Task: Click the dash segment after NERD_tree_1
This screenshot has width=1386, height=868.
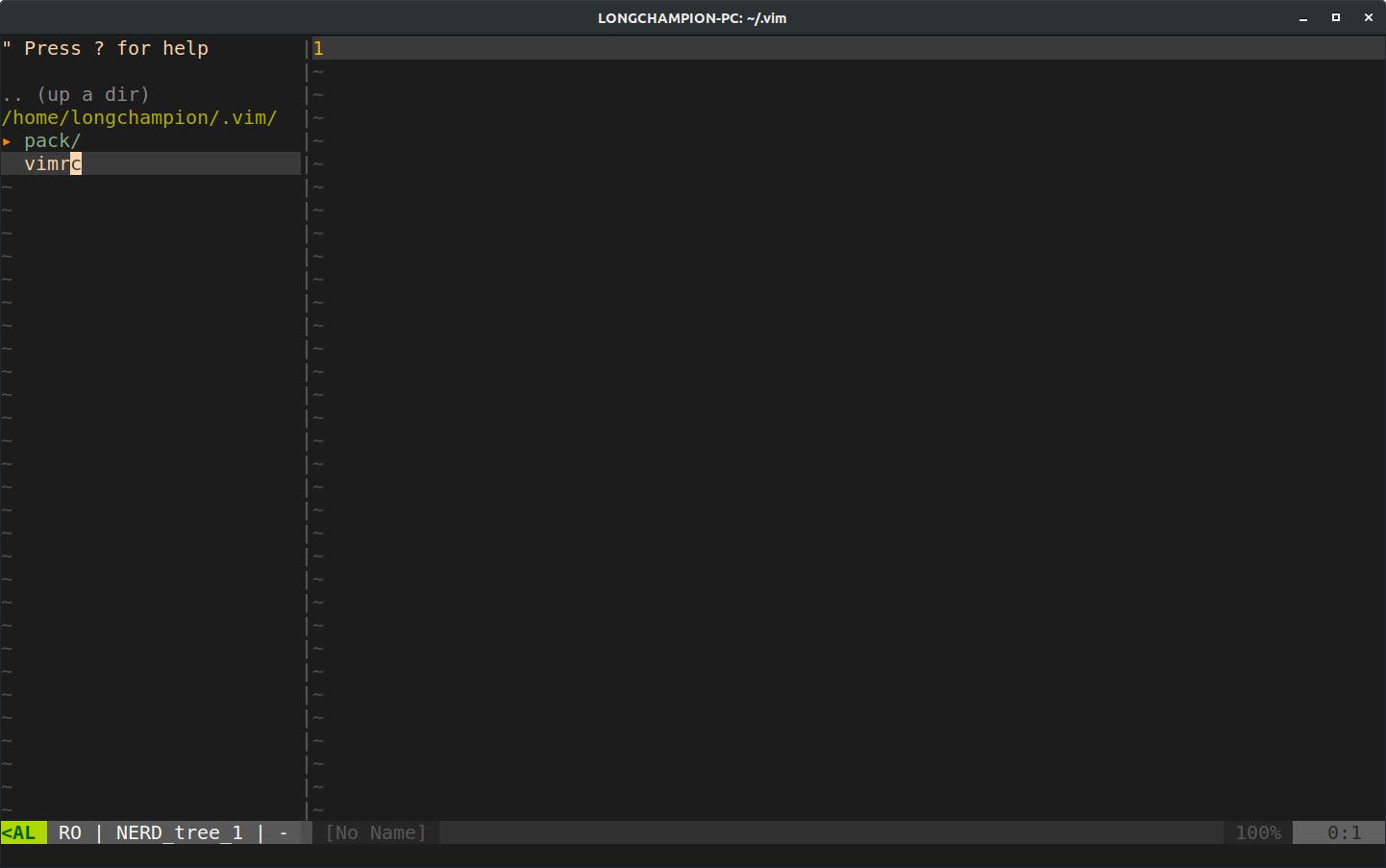Action: pyautogui.click(x=283, y=832)
